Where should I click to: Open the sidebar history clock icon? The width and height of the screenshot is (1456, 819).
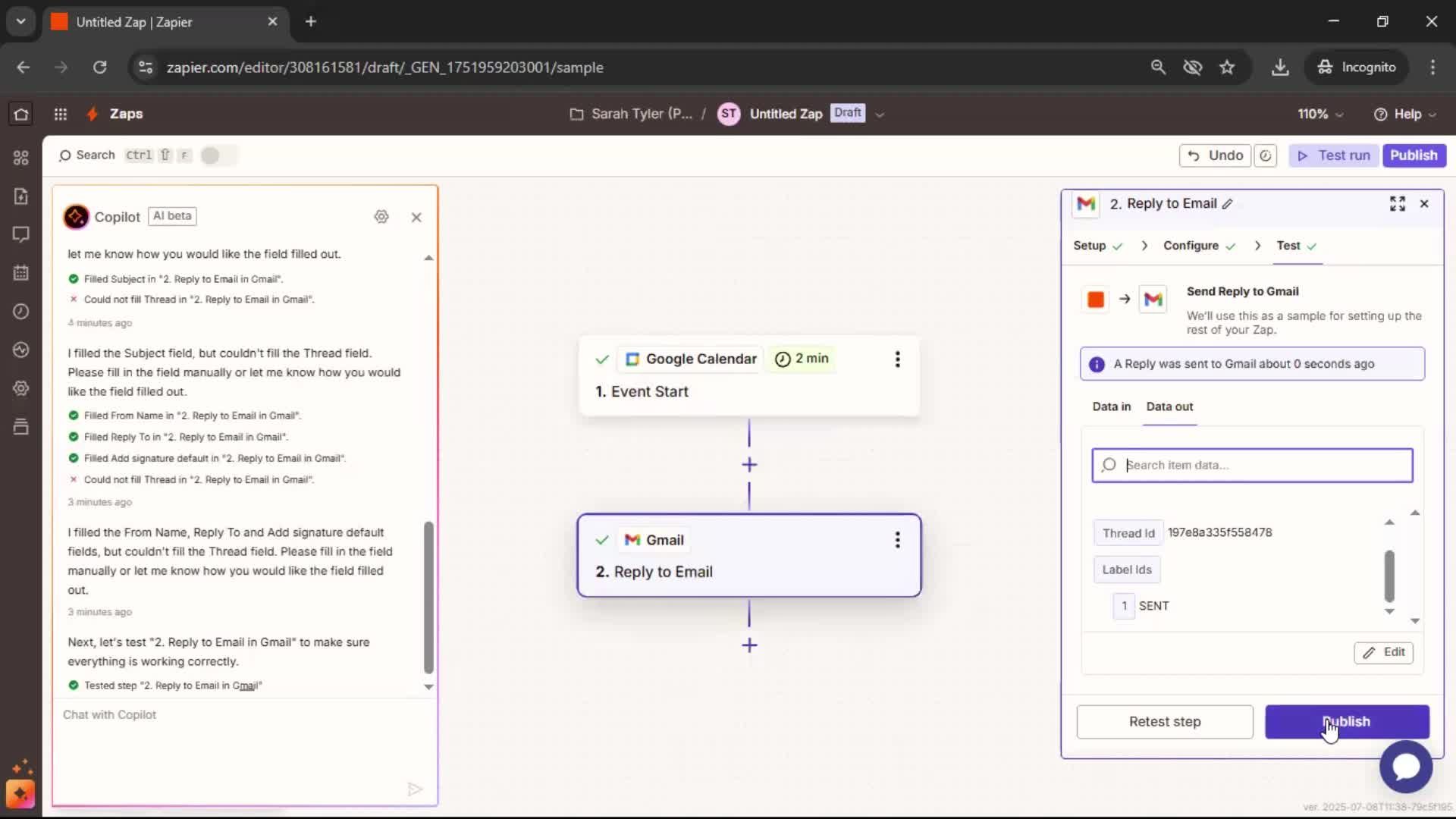click(21, 311)
